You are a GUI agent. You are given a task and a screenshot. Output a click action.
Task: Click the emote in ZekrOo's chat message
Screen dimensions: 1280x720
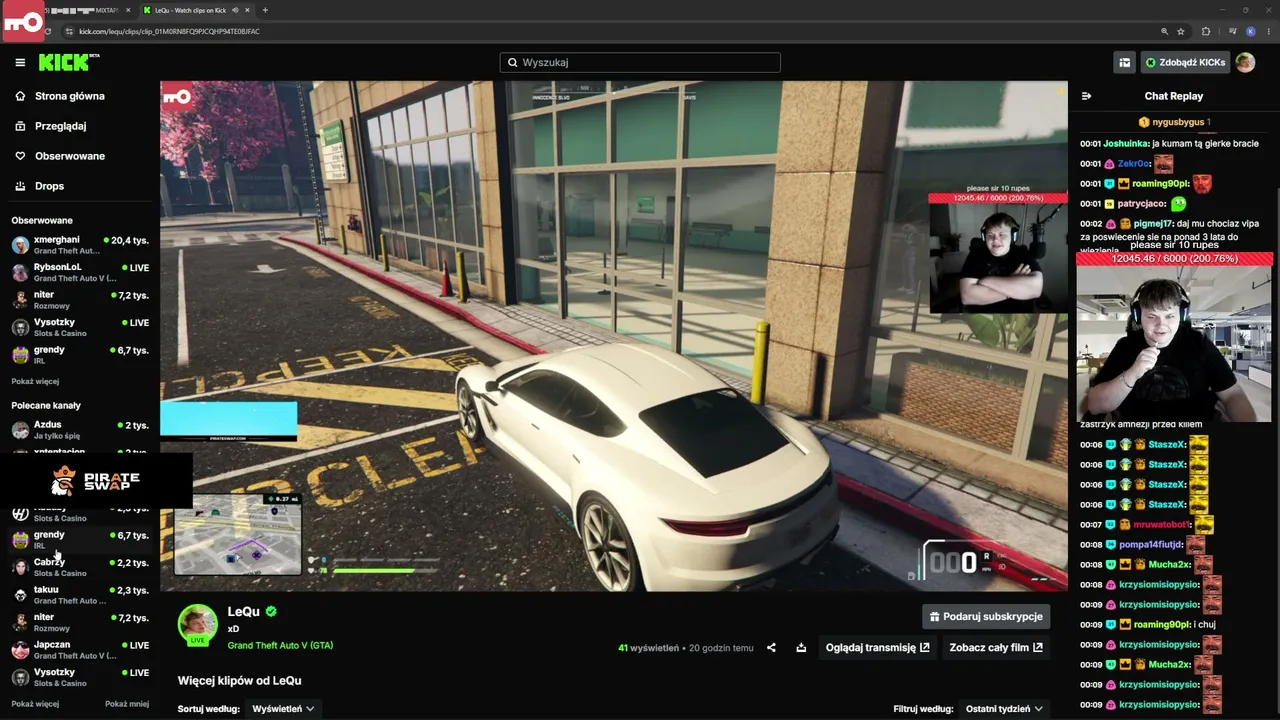click(x=1163, y=164)
